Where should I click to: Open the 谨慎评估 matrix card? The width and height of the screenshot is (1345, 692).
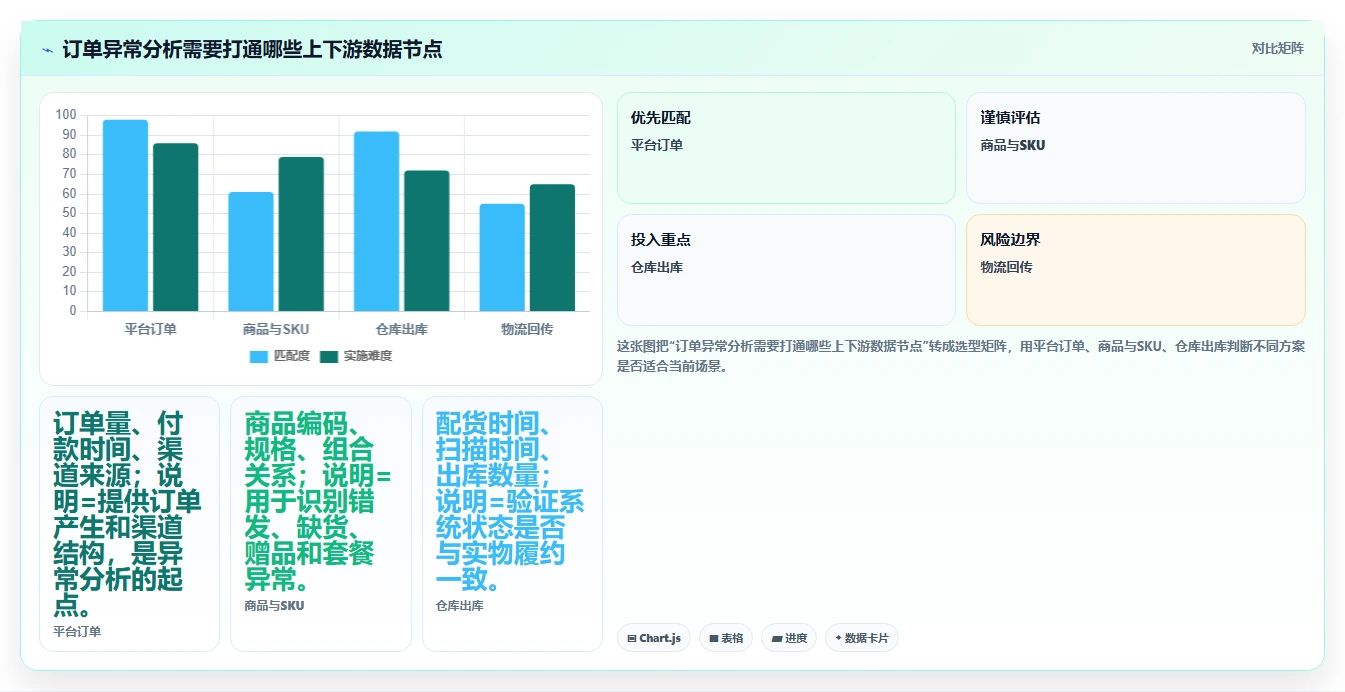(1136, 148)
